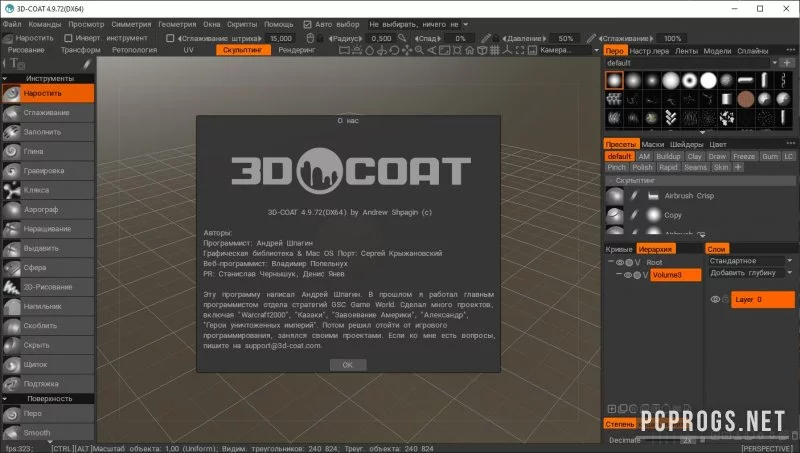Switch to the Рендеринг room tab
Viewport: 800px width, 453px height.
pos(296,50)
